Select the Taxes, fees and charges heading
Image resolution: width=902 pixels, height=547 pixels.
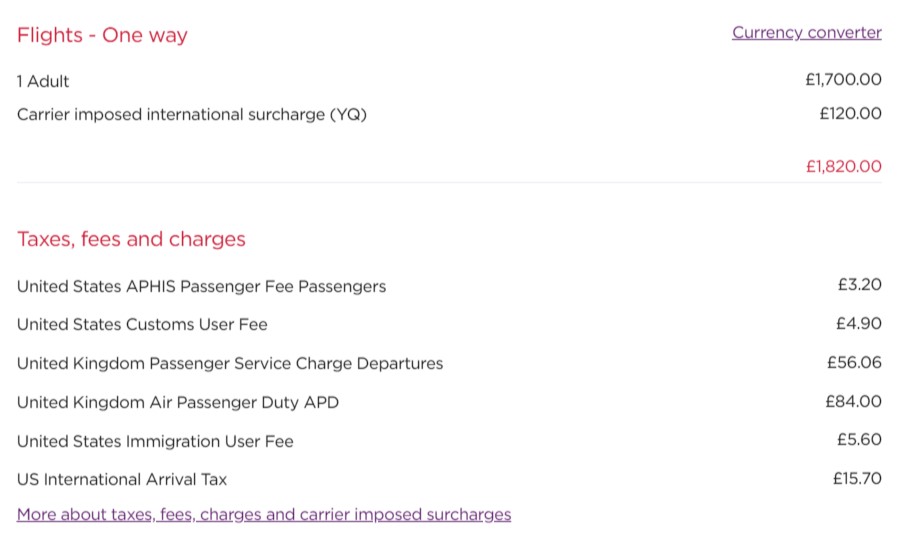131,239
